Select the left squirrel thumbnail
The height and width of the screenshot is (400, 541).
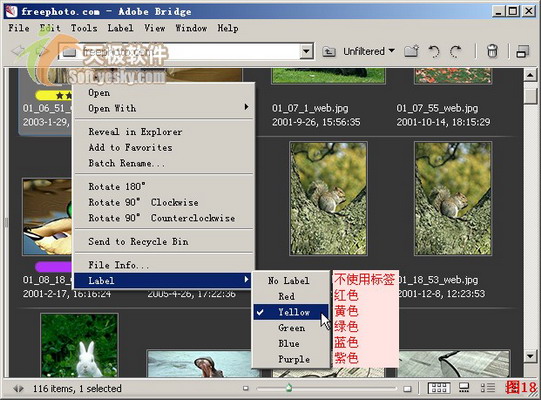click(328, 199)
